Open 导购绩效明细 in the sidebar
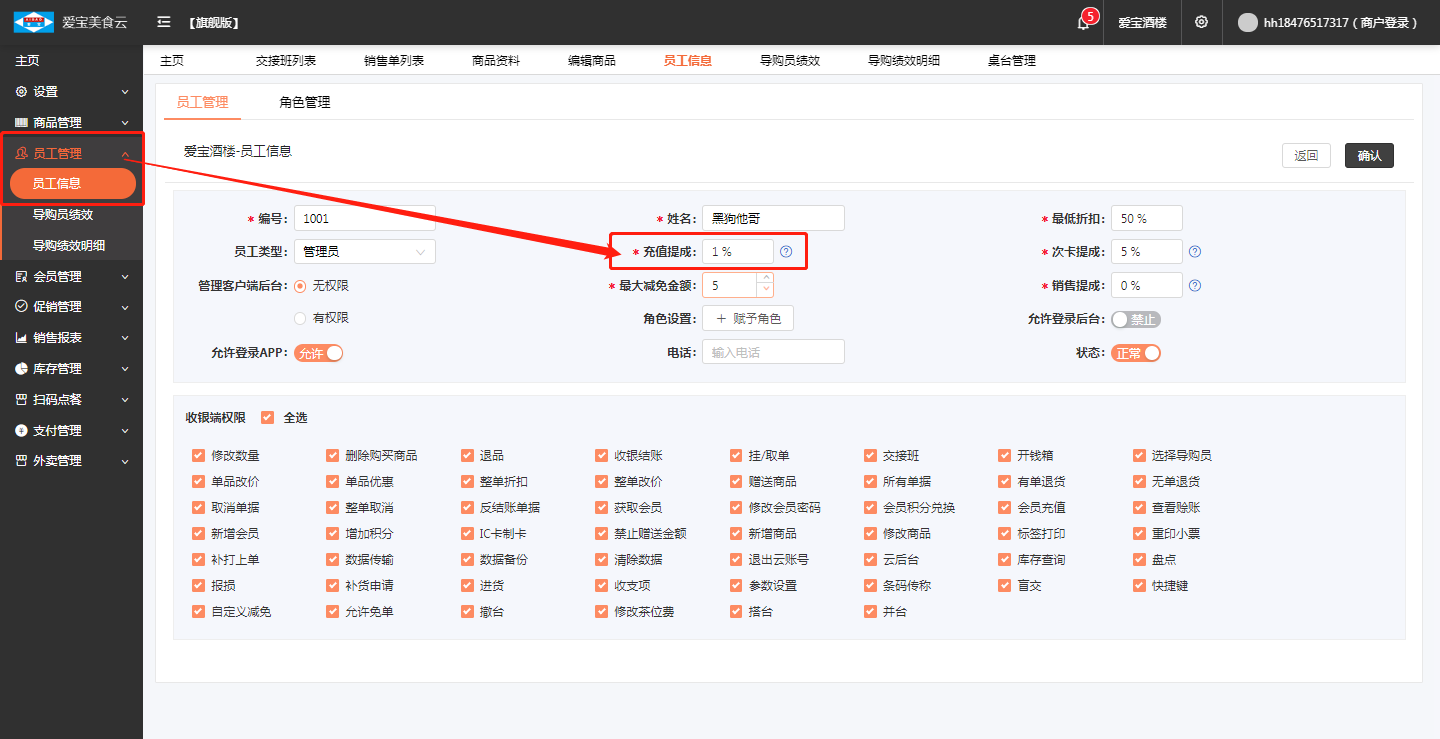 [x=71, y=246]
